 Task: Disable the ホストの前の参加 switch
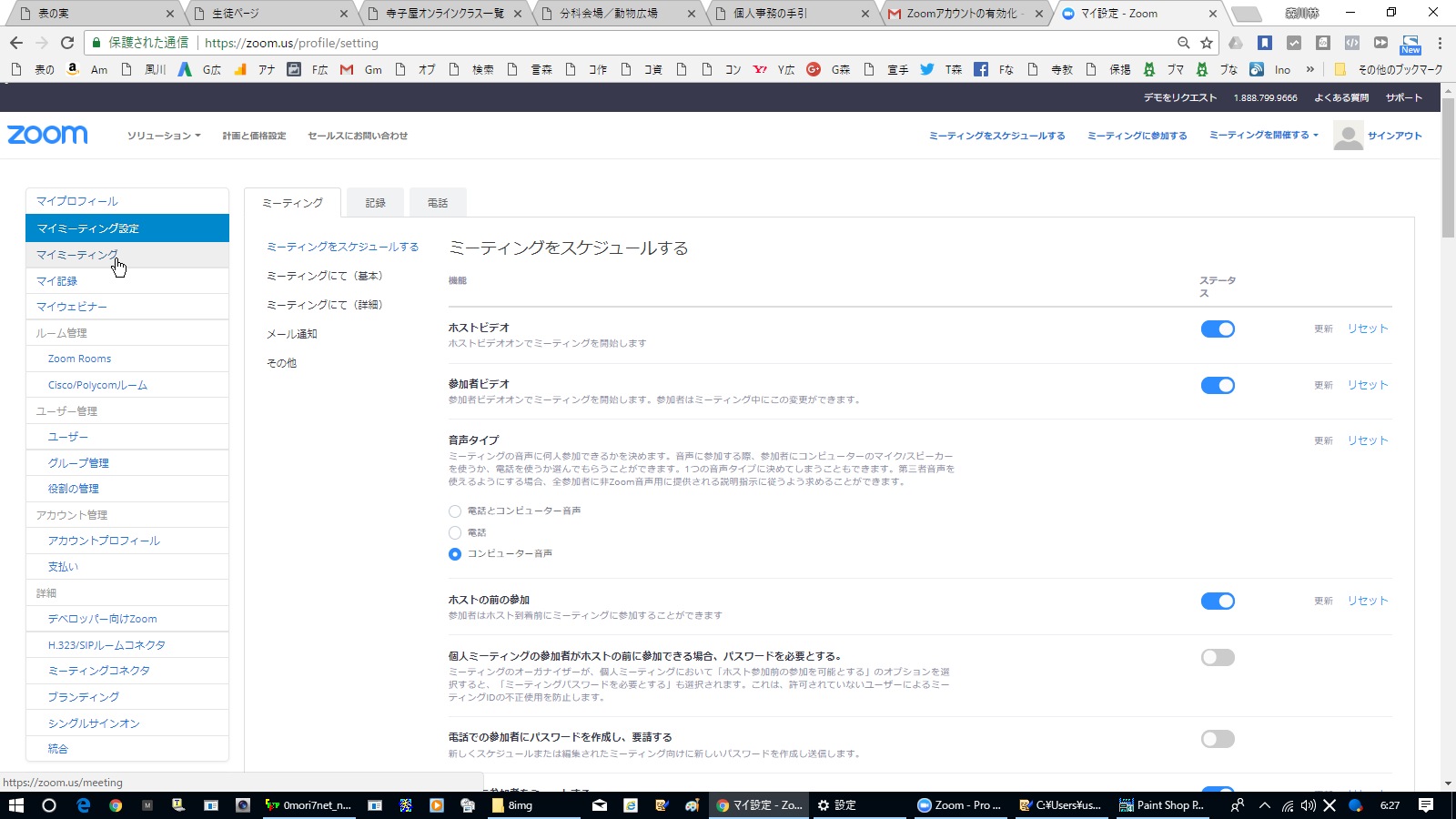pos(1218,602)
